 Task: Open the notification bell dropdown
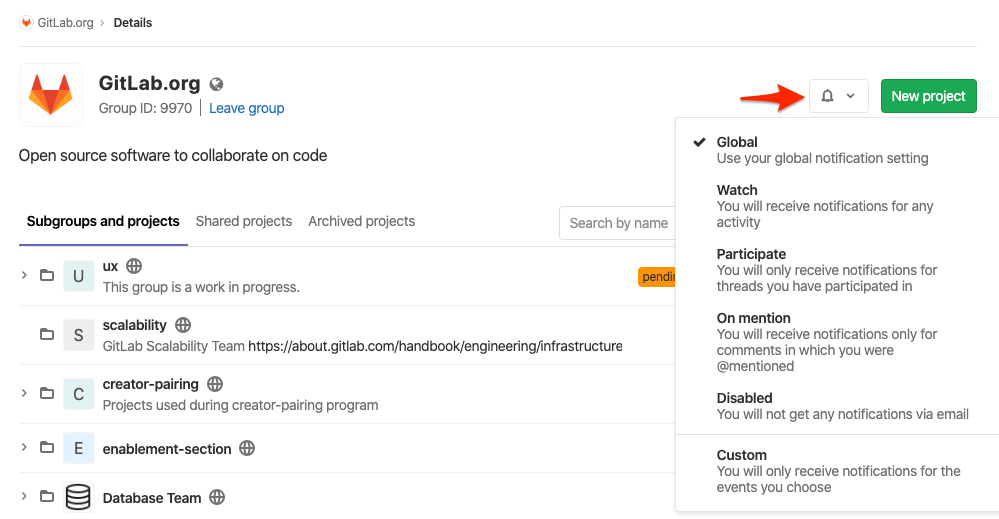pyautogui.click(x=838, y=96)
